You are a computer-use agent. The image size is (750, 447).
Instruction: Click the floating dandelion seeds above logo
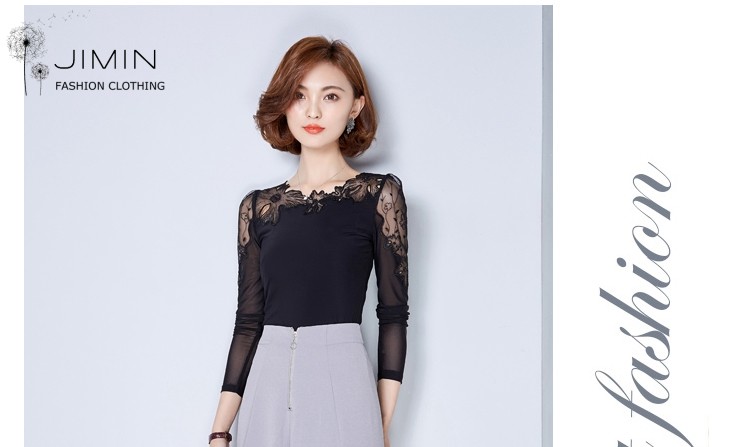click(67, 17)
